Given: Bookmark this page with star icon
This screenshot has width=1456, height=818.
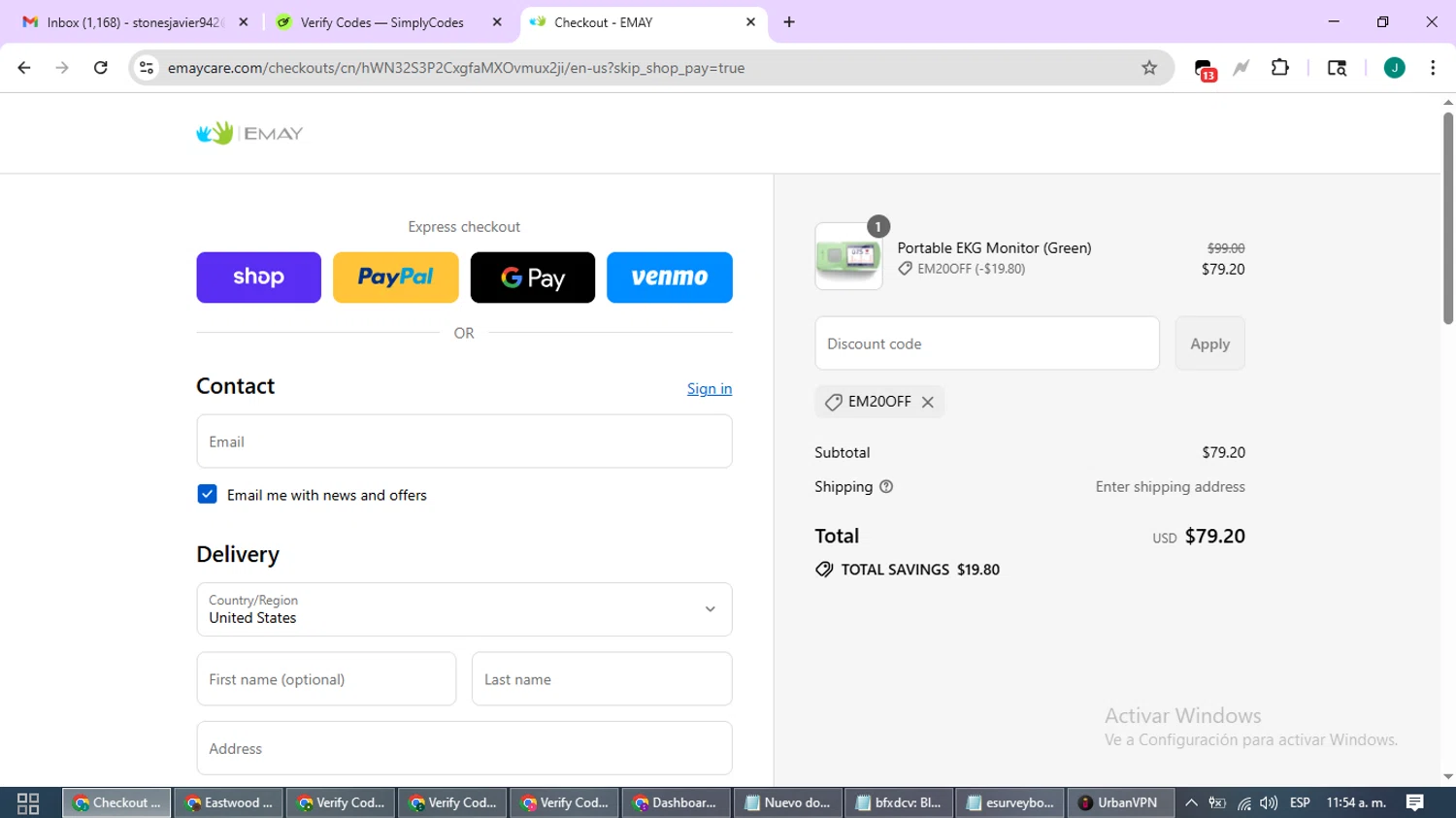Looking at the screenshot, I should point(1149,68).
